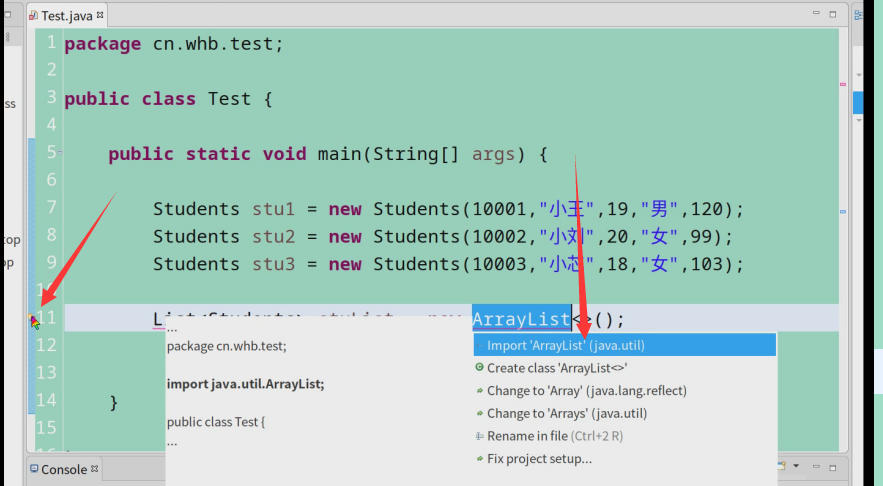This screenshot has height=486, width=883.
Task: Maximize the editor area
Action: (x=833, y=14)
